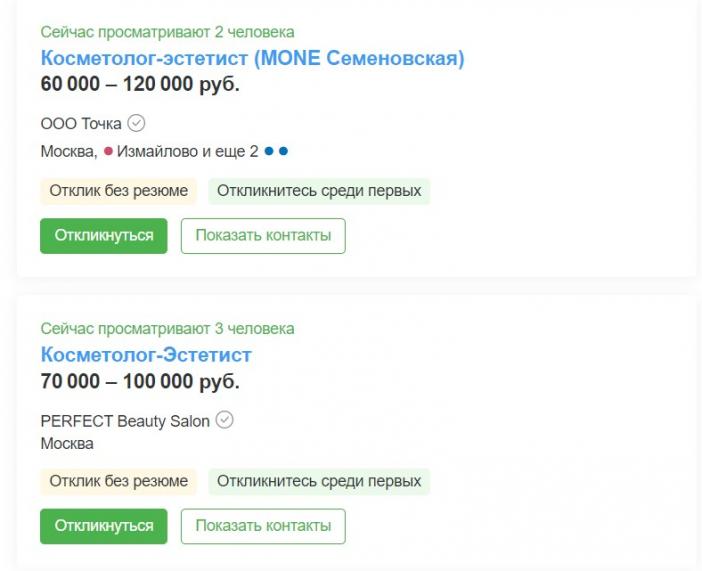Click verified checkmark icon beside ООО Точка

coord(136,123)
